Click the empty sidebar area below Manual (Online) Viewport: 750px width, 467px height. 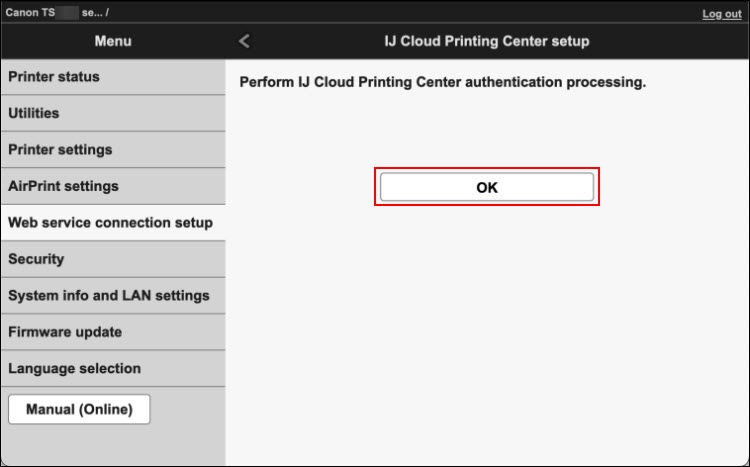[112, 446]
